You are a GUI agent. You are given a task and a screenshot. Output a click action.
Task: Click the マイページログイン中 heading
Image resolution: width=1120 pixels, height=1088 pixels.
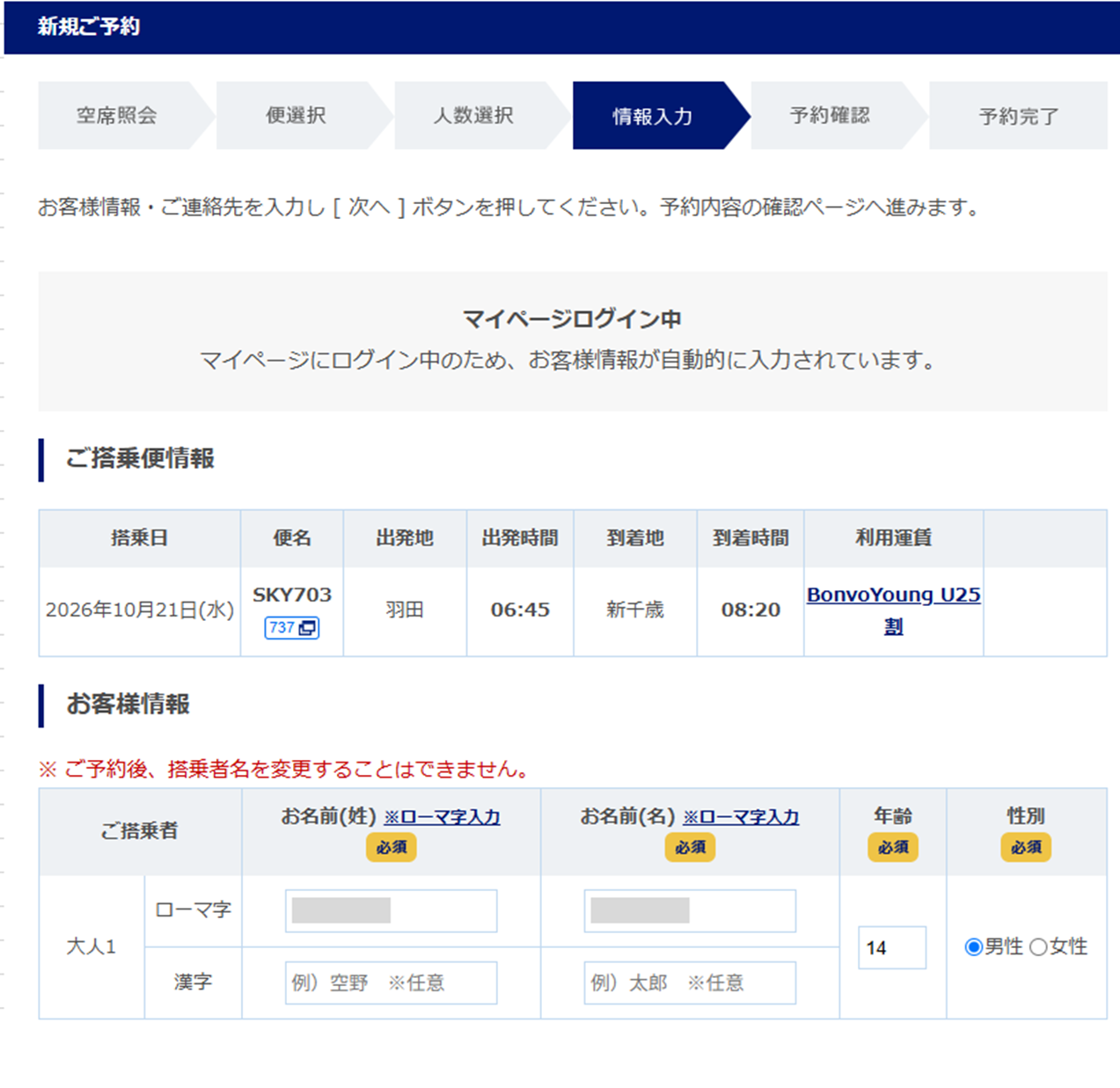click(x=572, y=318)
